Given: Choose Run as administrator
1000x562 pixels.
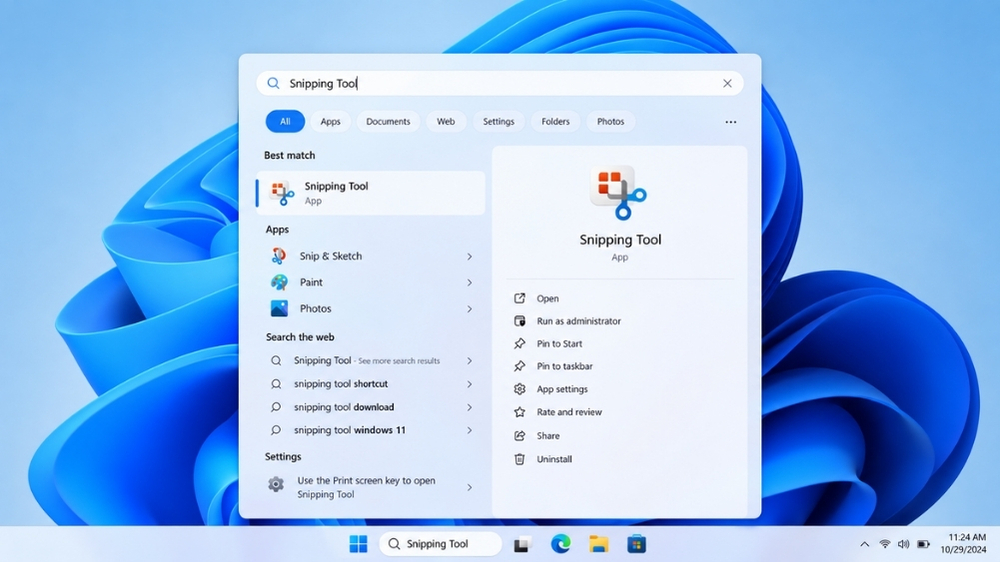Looking at the screenshot, I should click(x=578, y=321).
